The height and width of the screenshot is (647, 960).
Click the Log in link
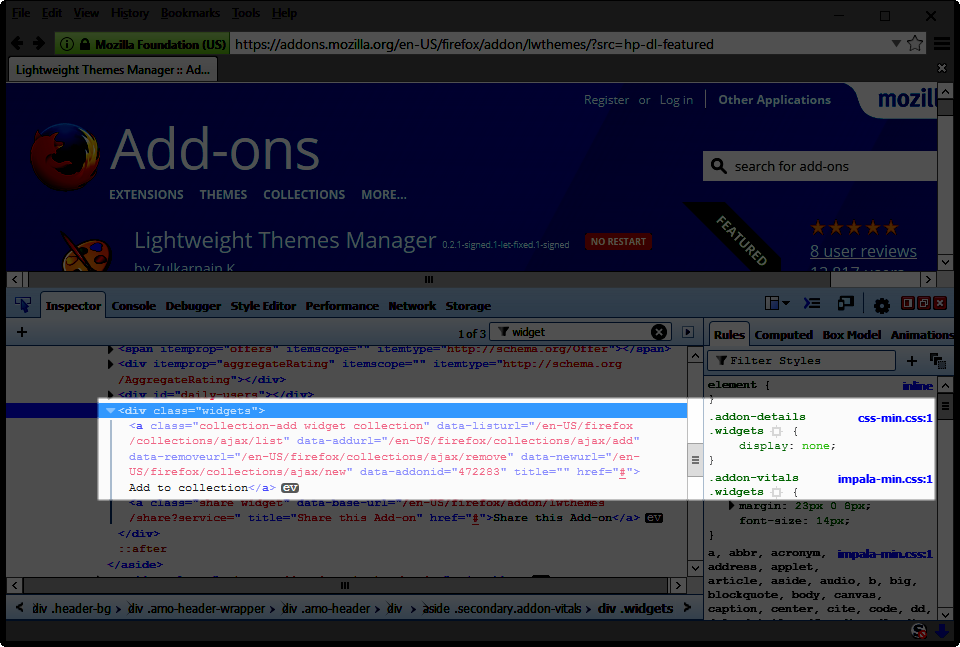point(676,100)
